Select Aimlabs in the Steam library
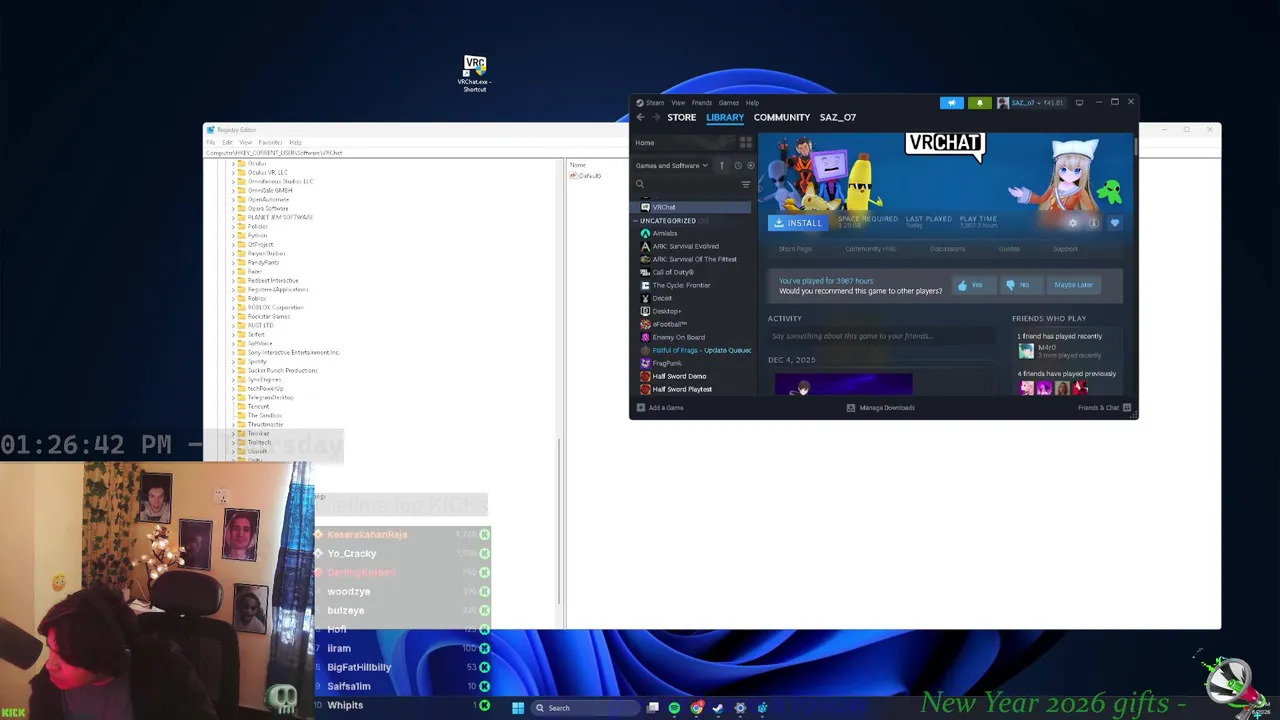1280x720 pixels. (665, 233)
